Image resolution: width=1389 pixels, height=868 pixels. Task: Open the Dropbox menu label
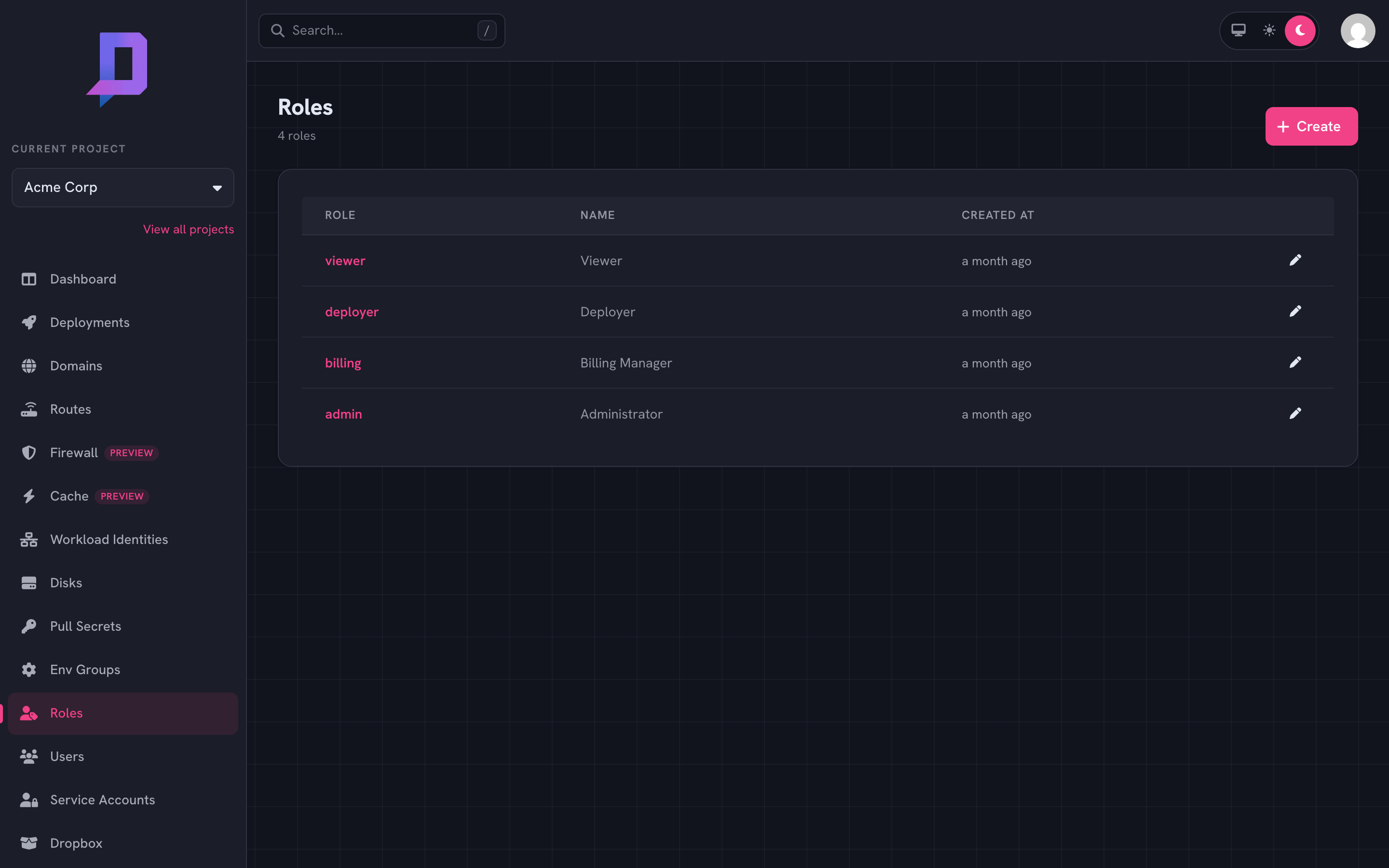76,843
